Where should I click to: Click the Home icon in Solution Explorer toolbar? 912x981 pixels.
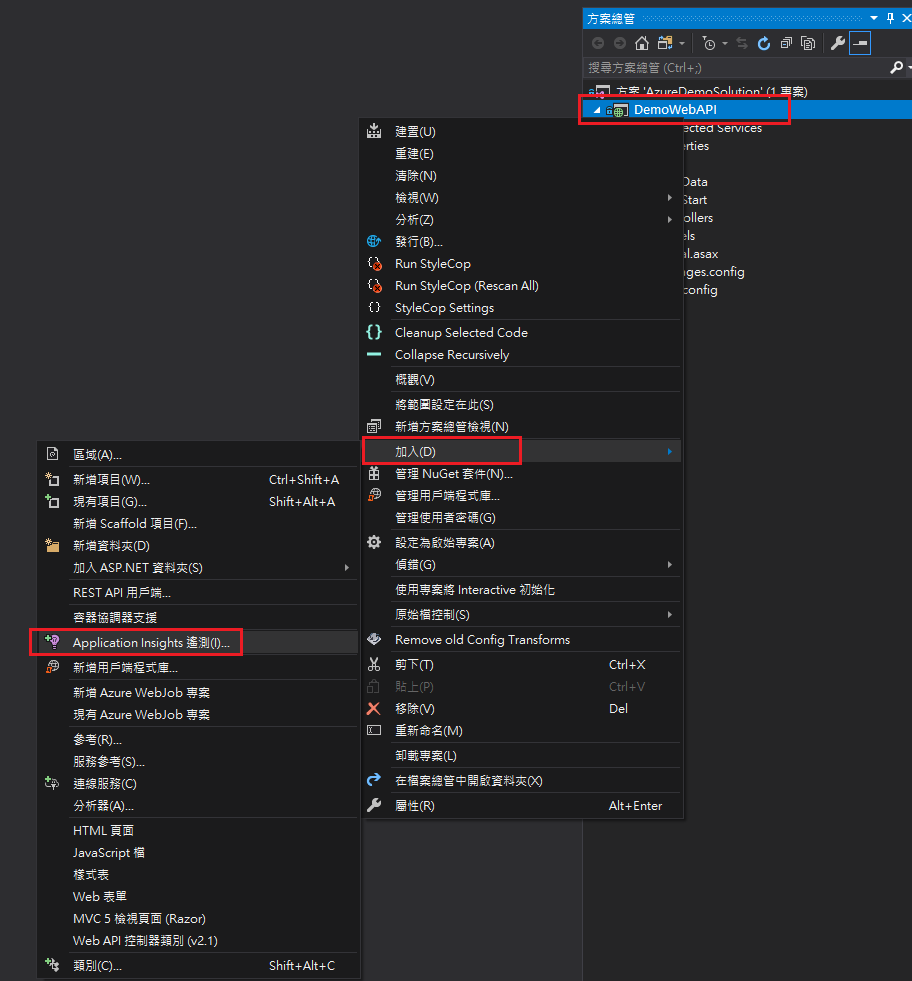(x=642, y=43)
